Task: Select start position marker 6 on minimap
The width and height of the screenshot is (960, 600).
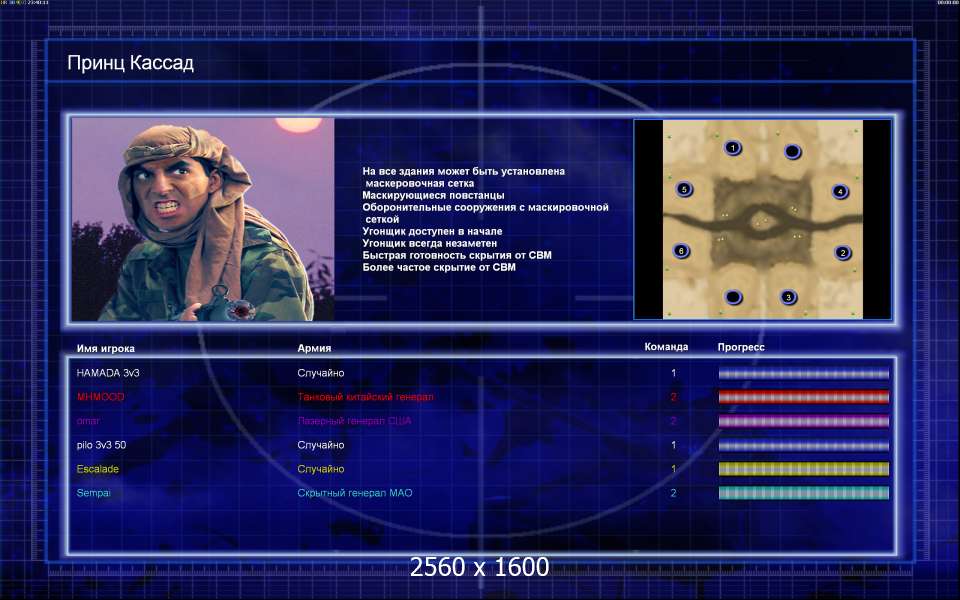Action: [681, 250]
